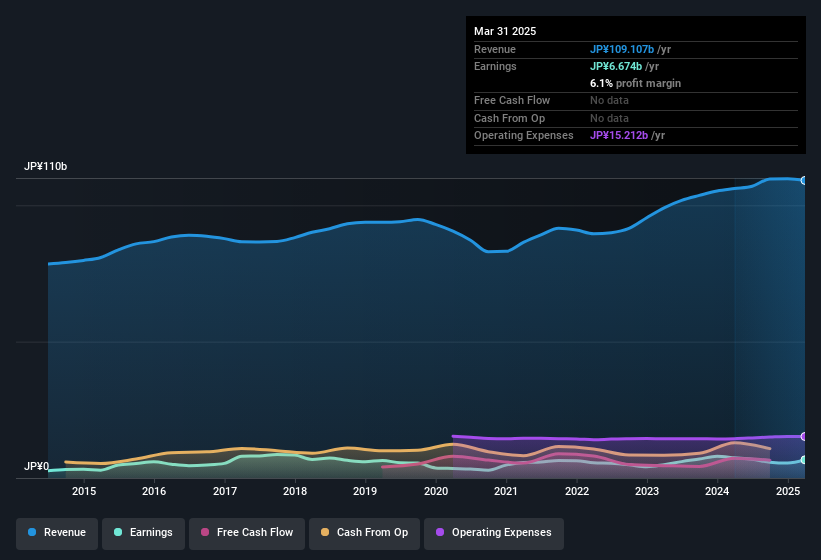
Task: Click the tooltip Free Cash Flow row label
Action: 512,100
